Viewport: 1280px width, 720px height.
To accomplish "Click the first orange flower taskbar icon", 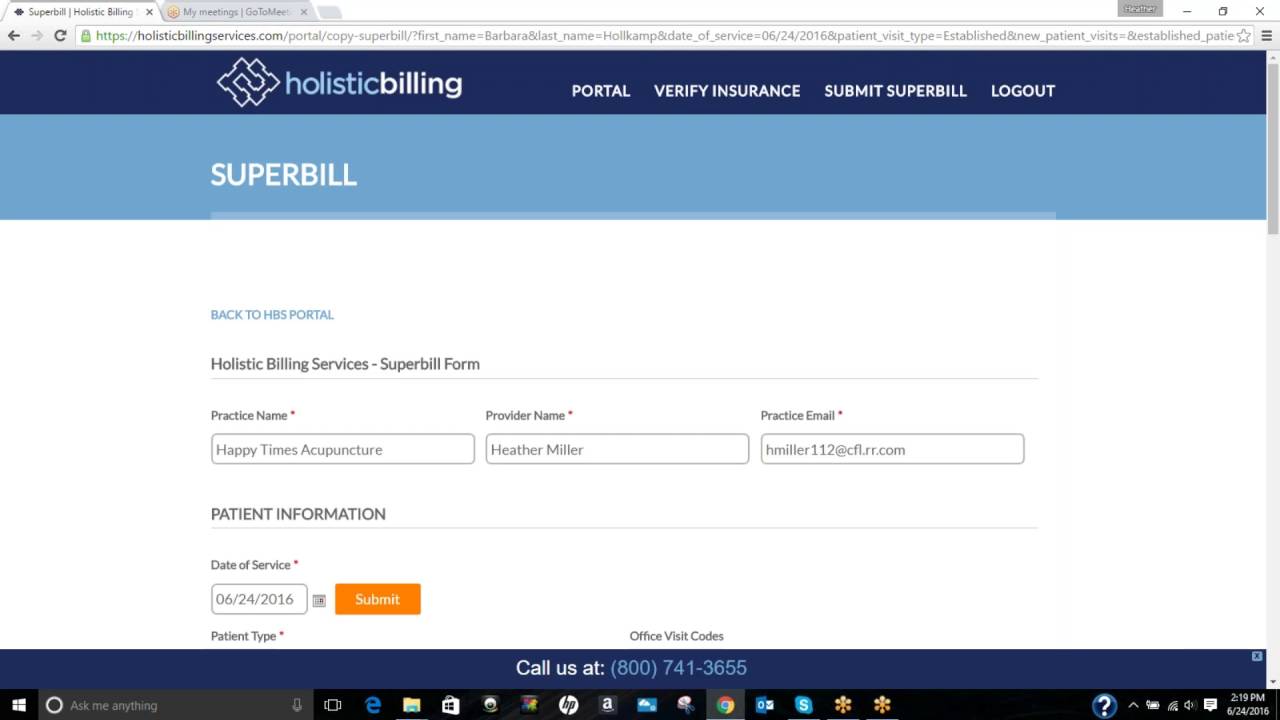I will pyautogui.click(x=843, y=705).
